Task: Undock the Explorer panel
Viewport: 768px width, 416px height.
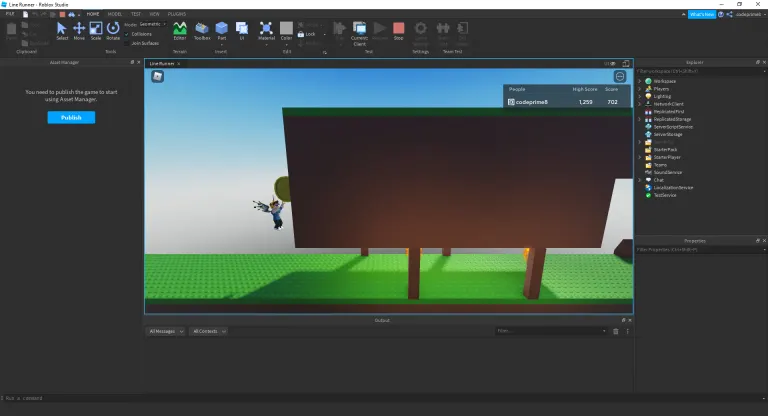Action: coord(758,62)
